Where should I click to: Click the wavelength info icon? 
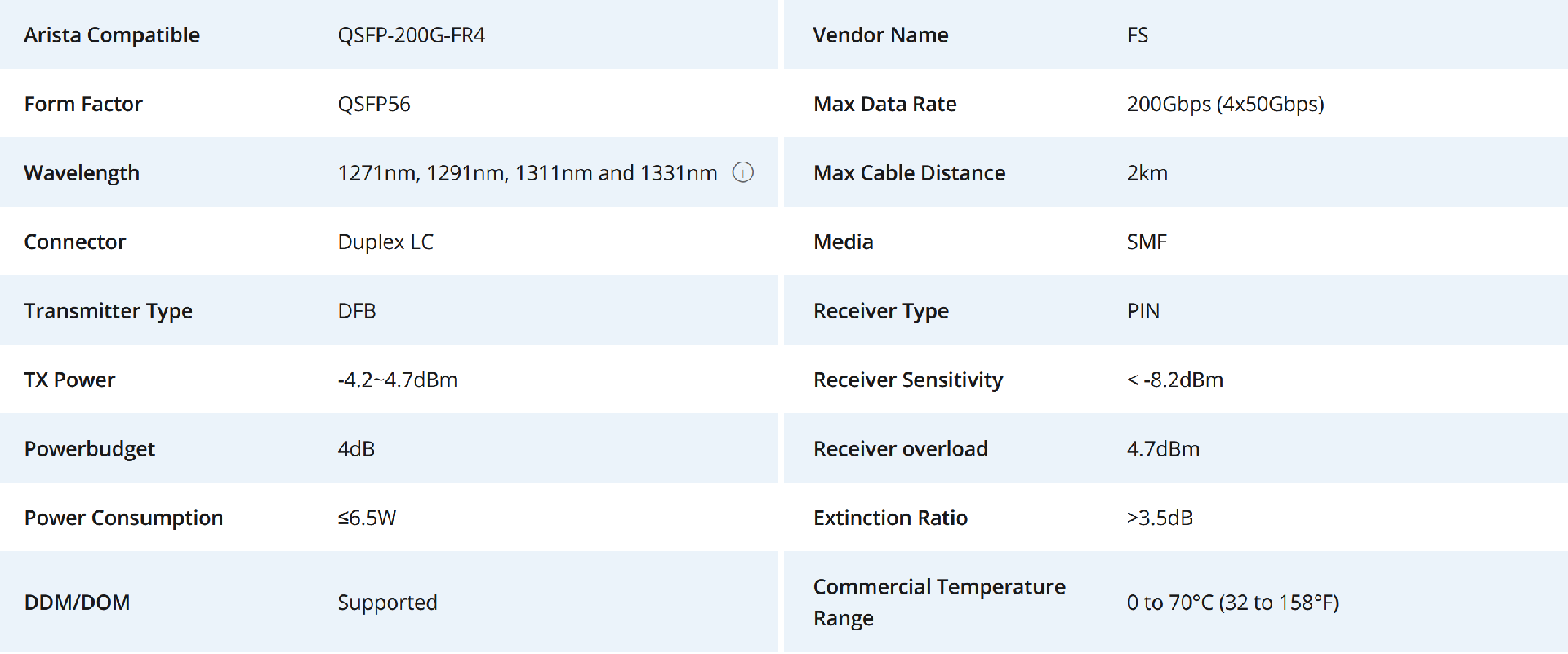[742, 172]
